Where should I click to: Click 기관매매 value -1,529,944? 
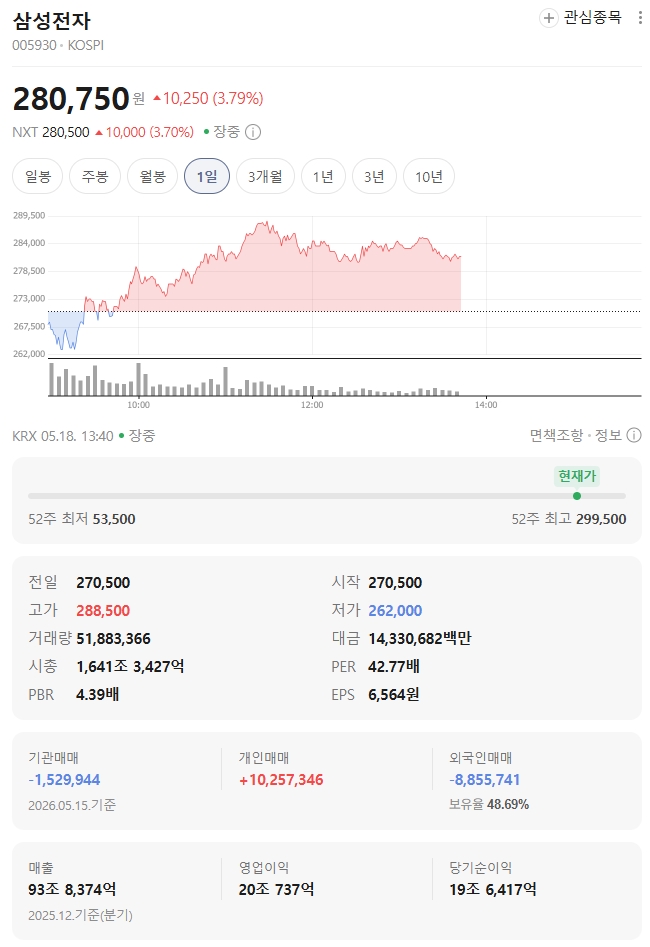[x=64, y=780]
